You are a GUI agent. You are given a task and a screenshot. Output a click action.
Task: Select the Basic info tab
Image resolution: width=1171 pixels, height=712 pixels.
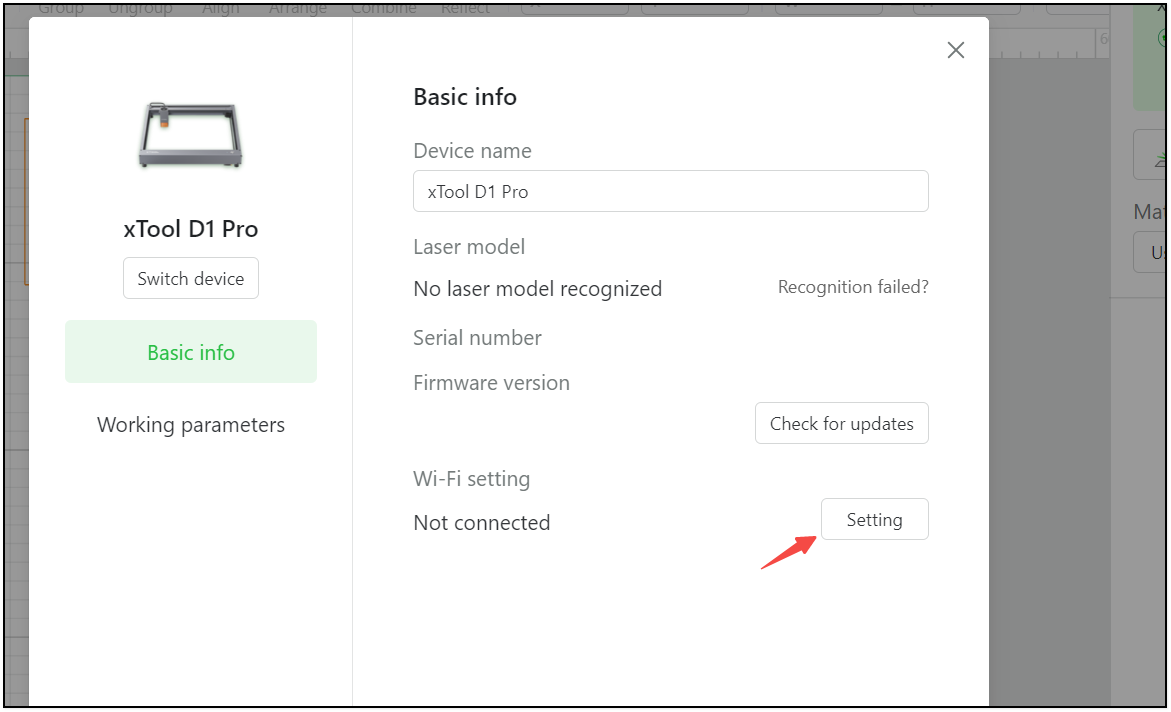191,352
